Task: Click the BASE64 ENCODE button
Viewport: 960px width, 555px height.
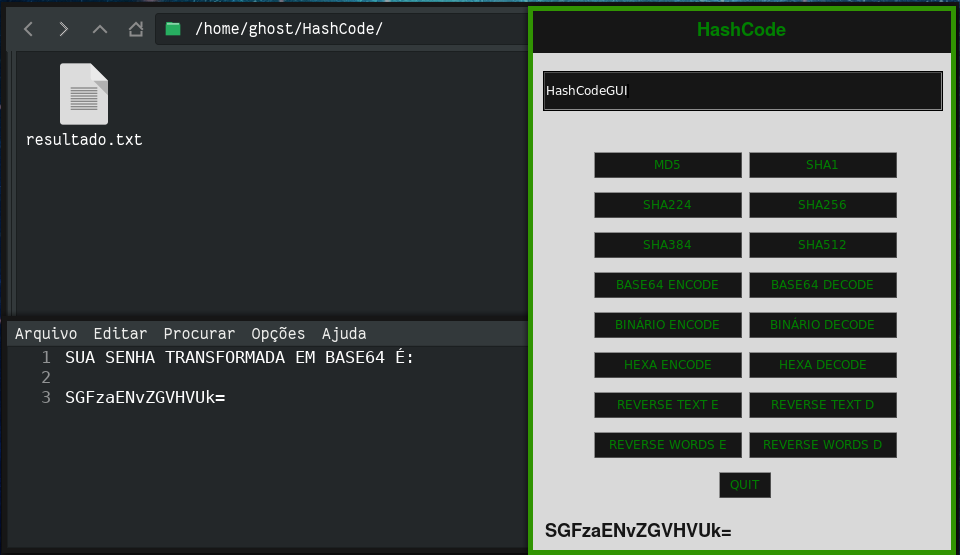Action: (x=667, y=285)
